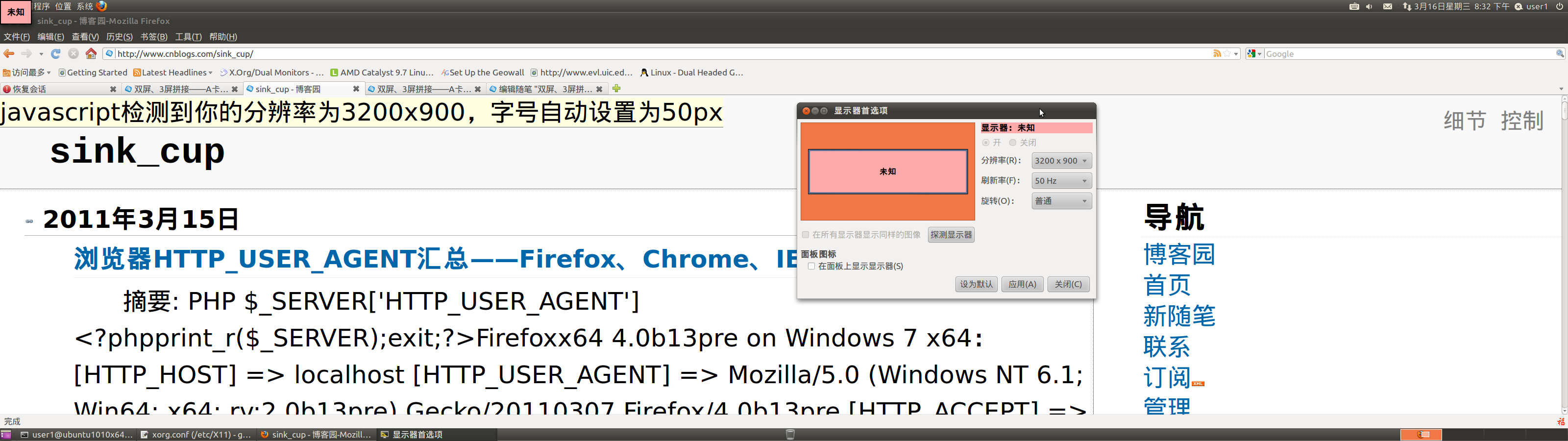This screenshot has width=1568, height=441.
Task: Open Getting Started bookmark
Action: click(x=93, y=73)
